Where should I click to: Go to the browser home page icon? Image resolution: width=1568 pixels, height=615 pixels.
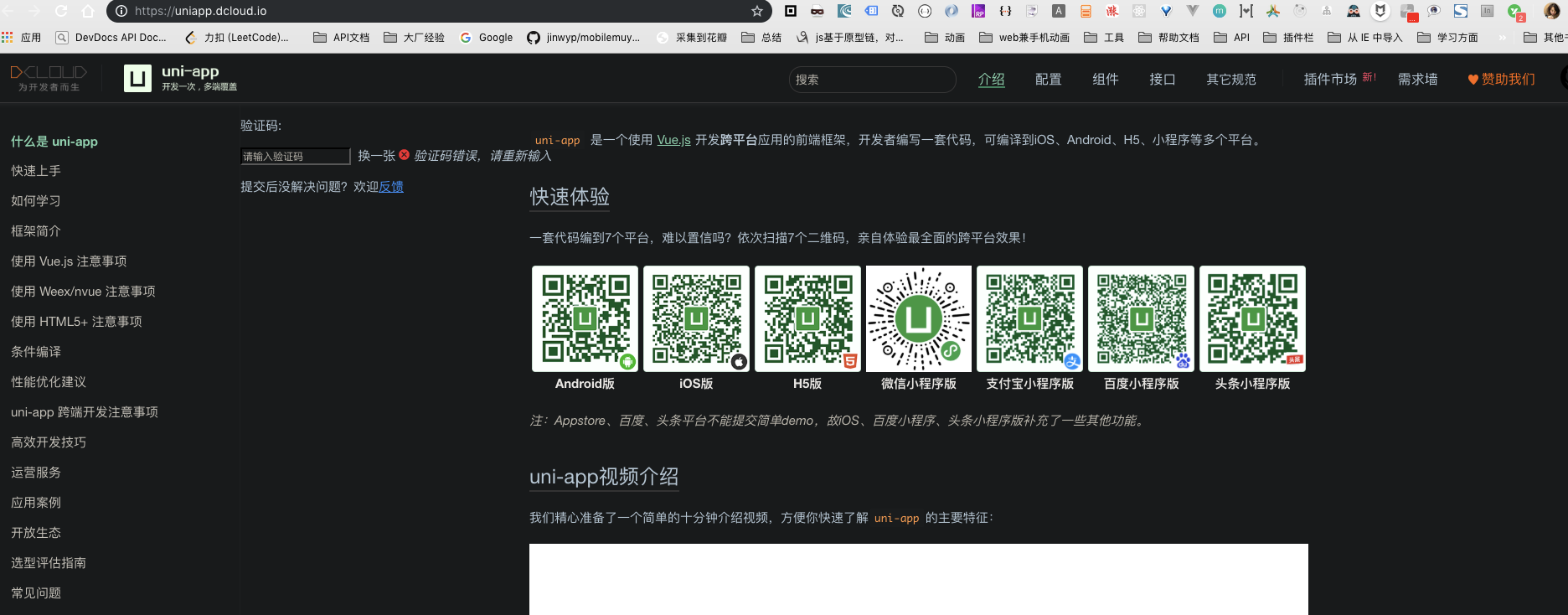click(88, 11)
